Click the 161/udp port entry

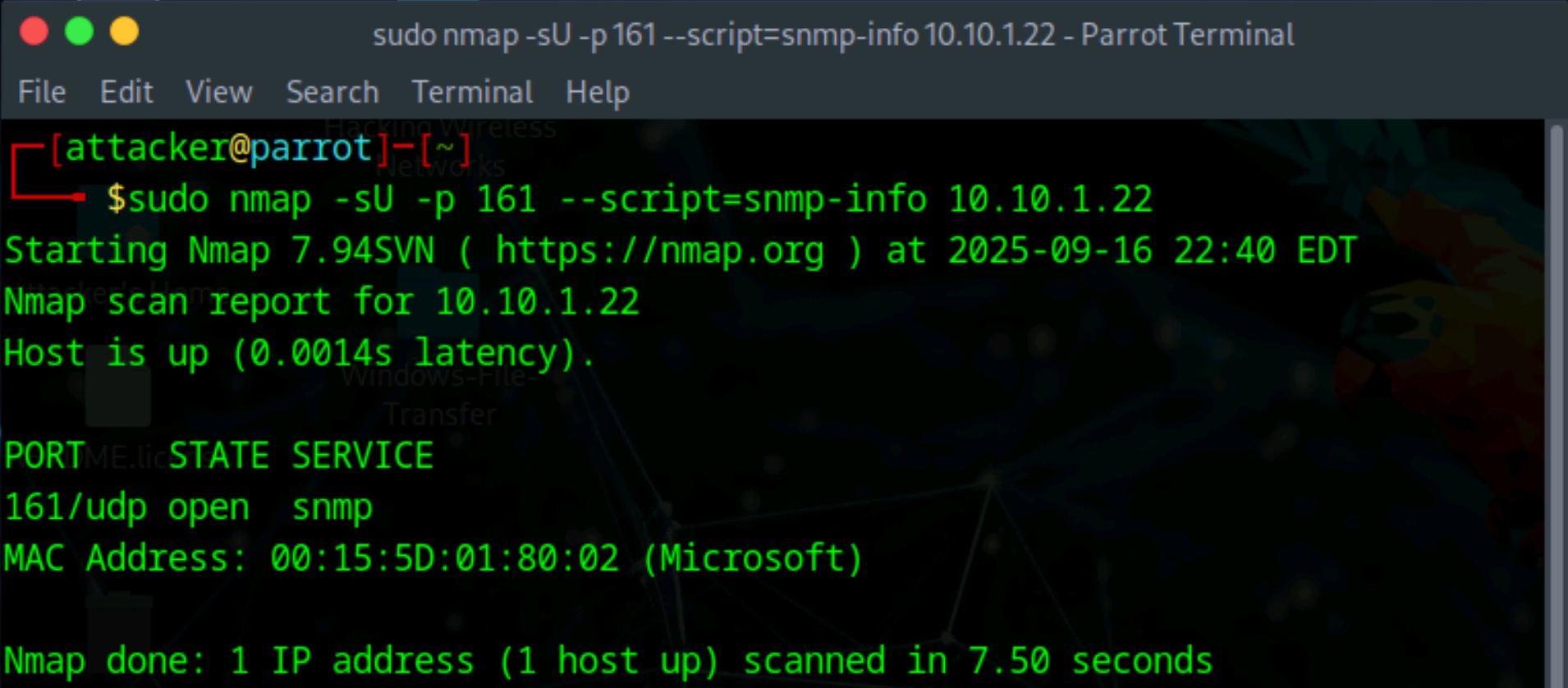click(76, 507)
